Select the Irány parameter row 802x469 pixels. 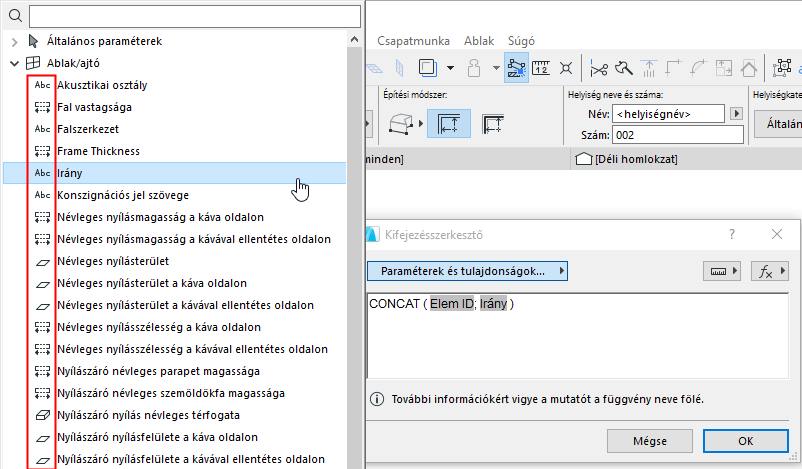pyautogui.click(x=174, y=173)
